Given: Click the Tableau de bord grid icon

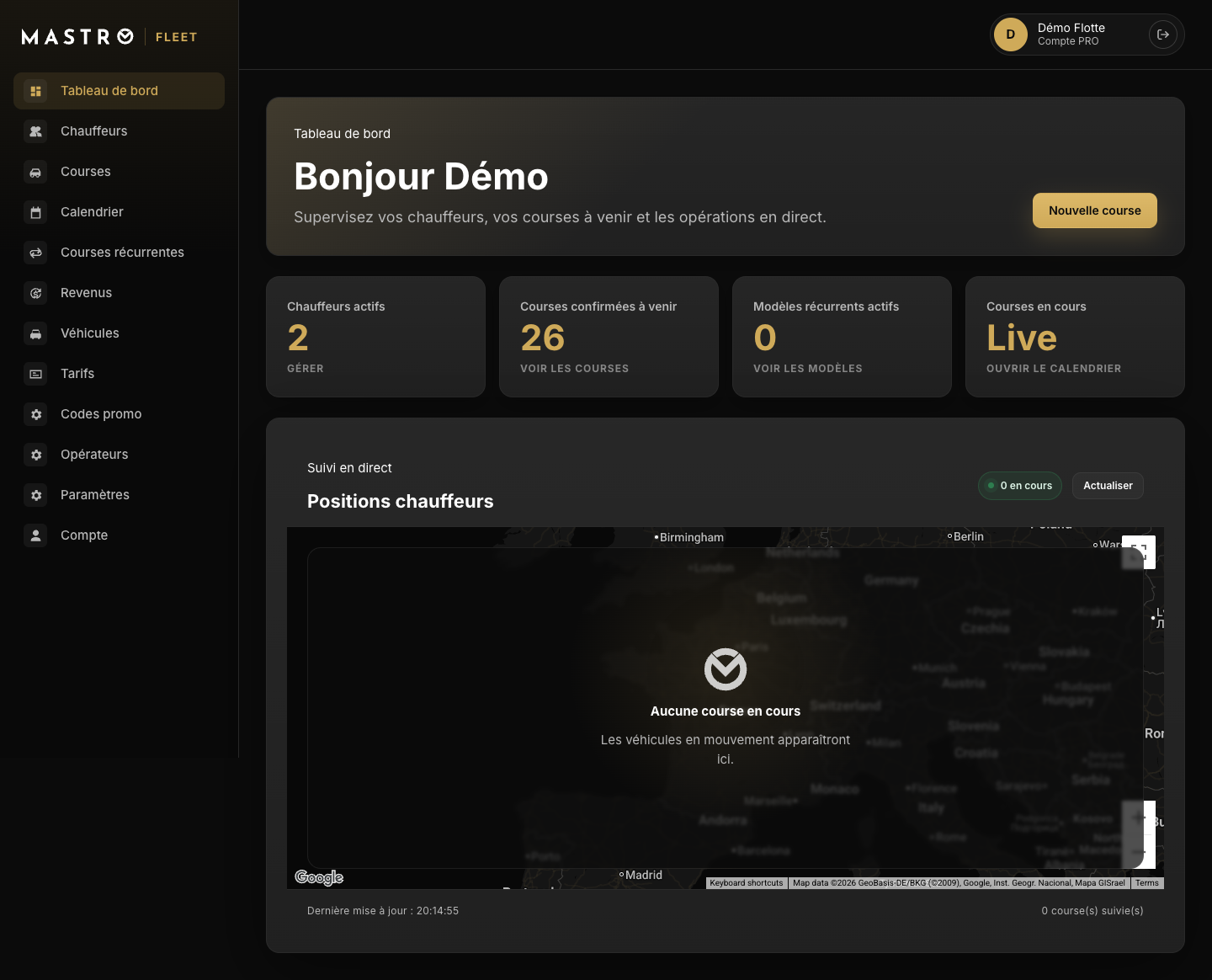Looking at the screenshot, I should click(35, 91).
